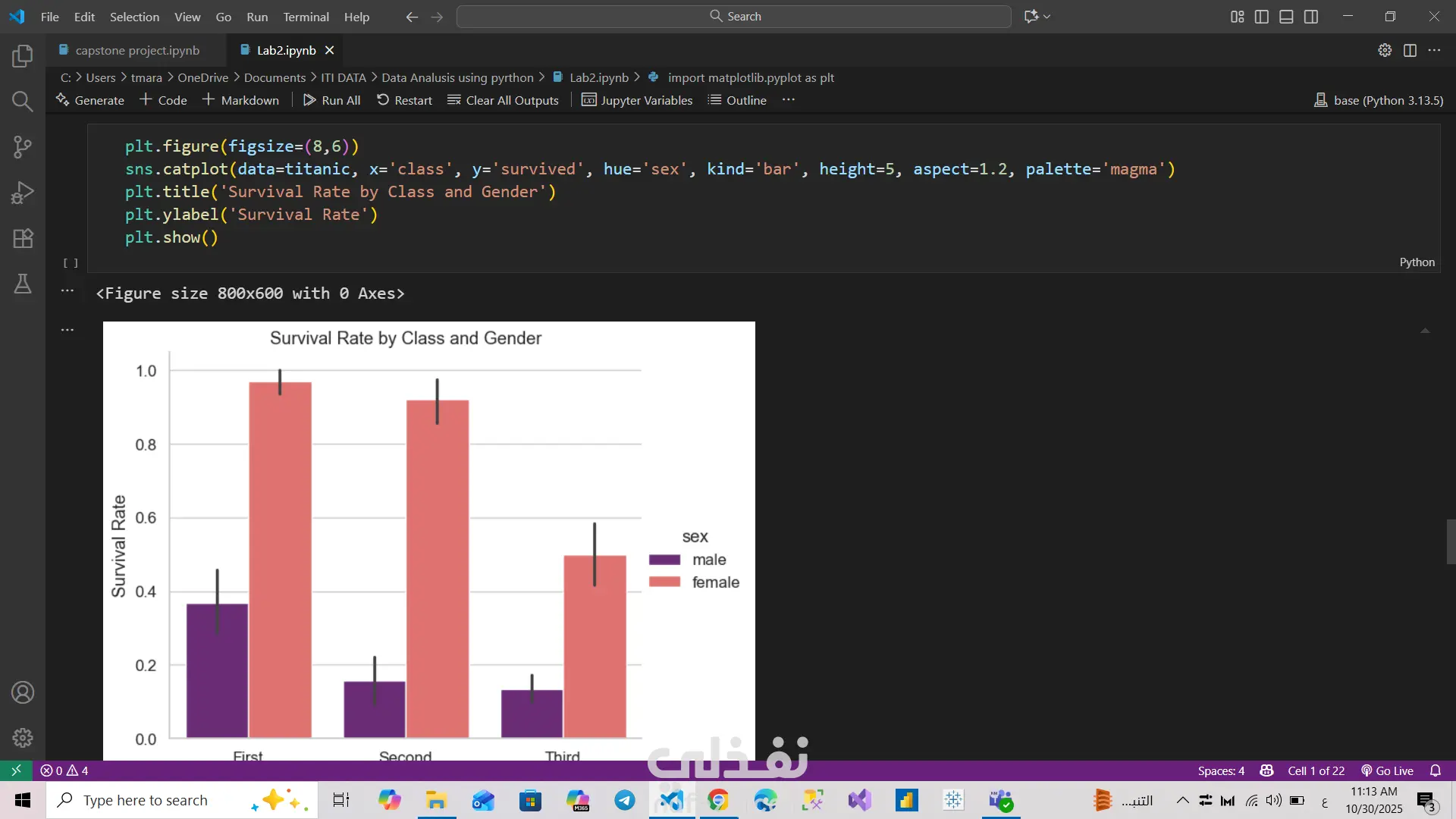Open the Explorer view in activity bar
The height and width of the screenshot is (819, 1456).
23,56
